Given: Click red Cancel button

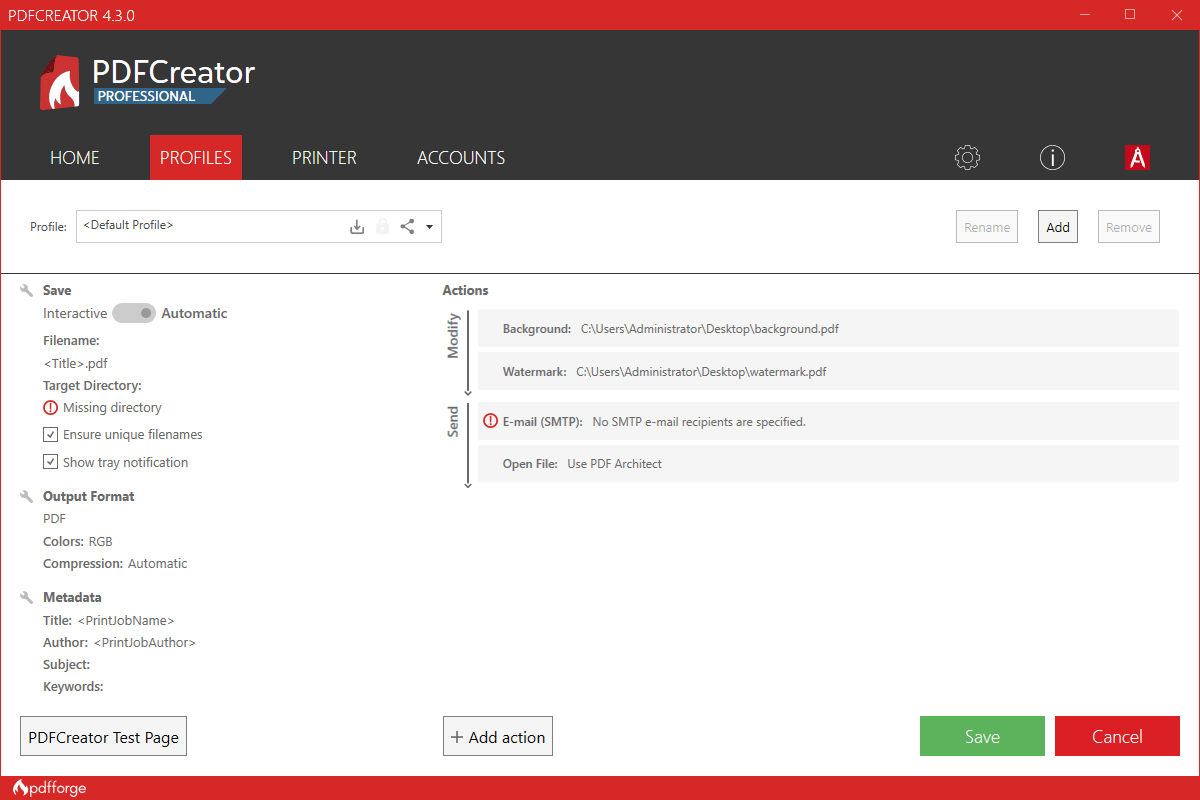Looking at the screenshot, I should pos(1117,736).
